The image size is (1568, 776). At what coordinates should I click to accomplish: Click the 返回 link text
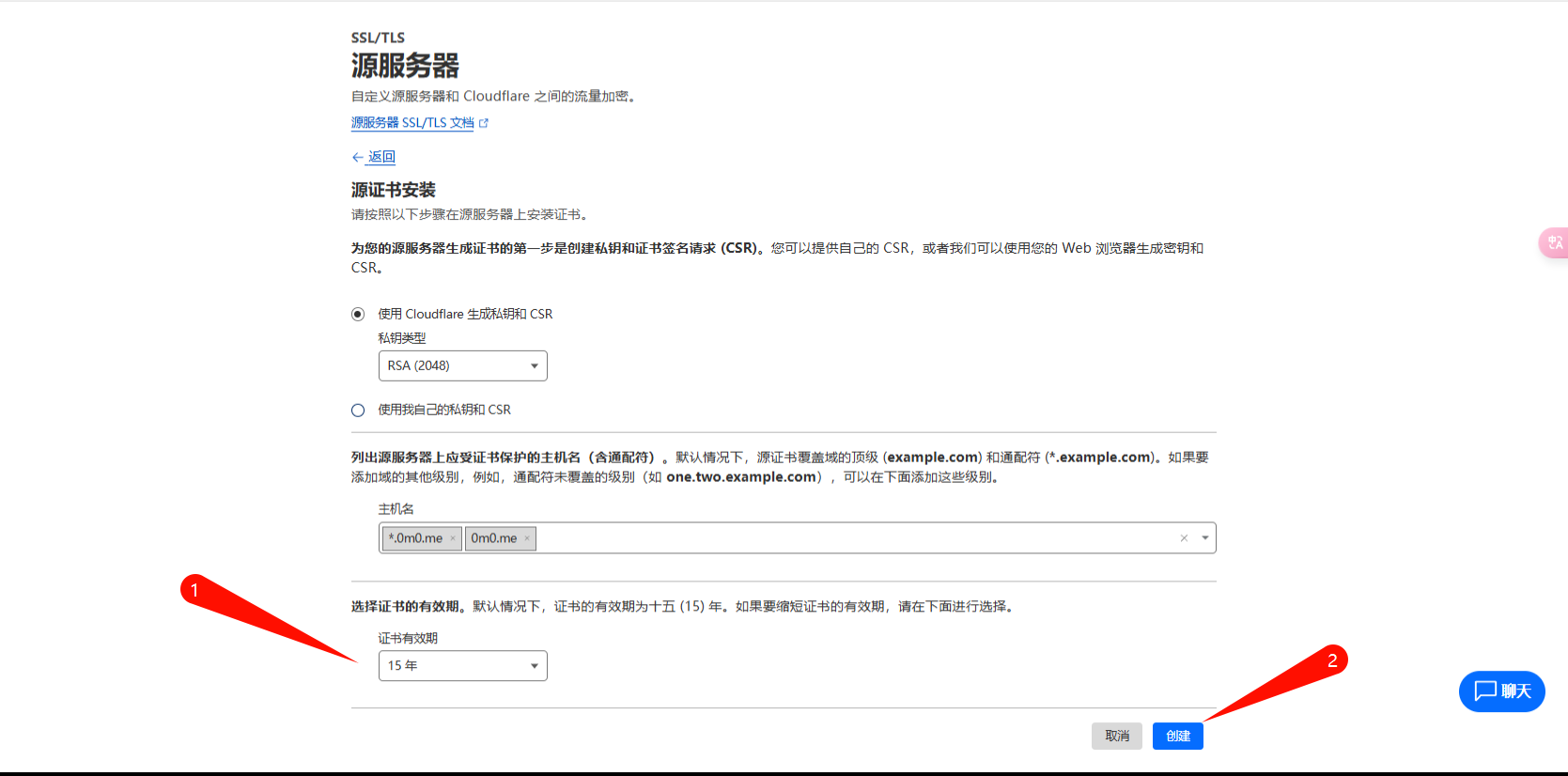pyautogui.click(x=381, y=157)
